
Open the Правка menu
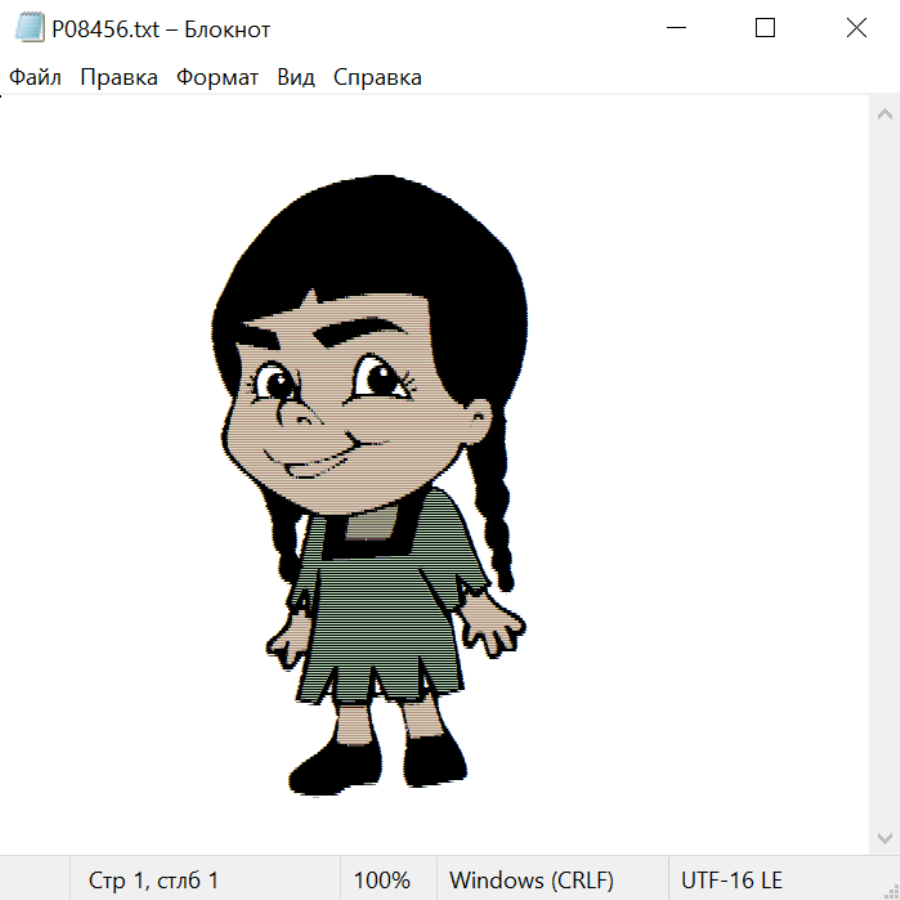click(119, 78)
